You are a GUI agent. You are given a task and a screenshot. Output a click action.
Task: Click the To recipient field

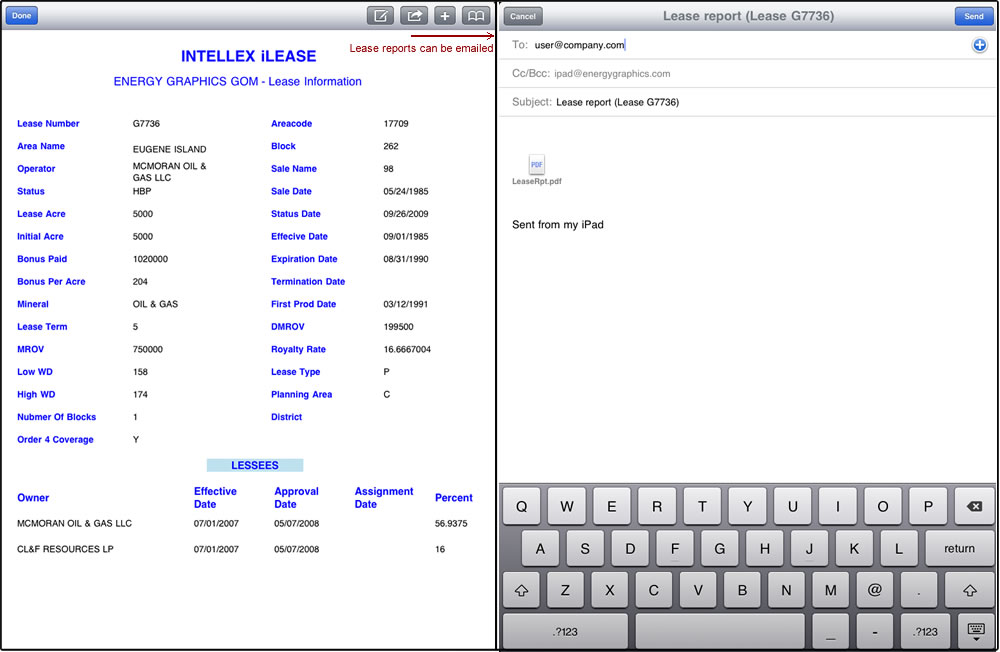747,45
